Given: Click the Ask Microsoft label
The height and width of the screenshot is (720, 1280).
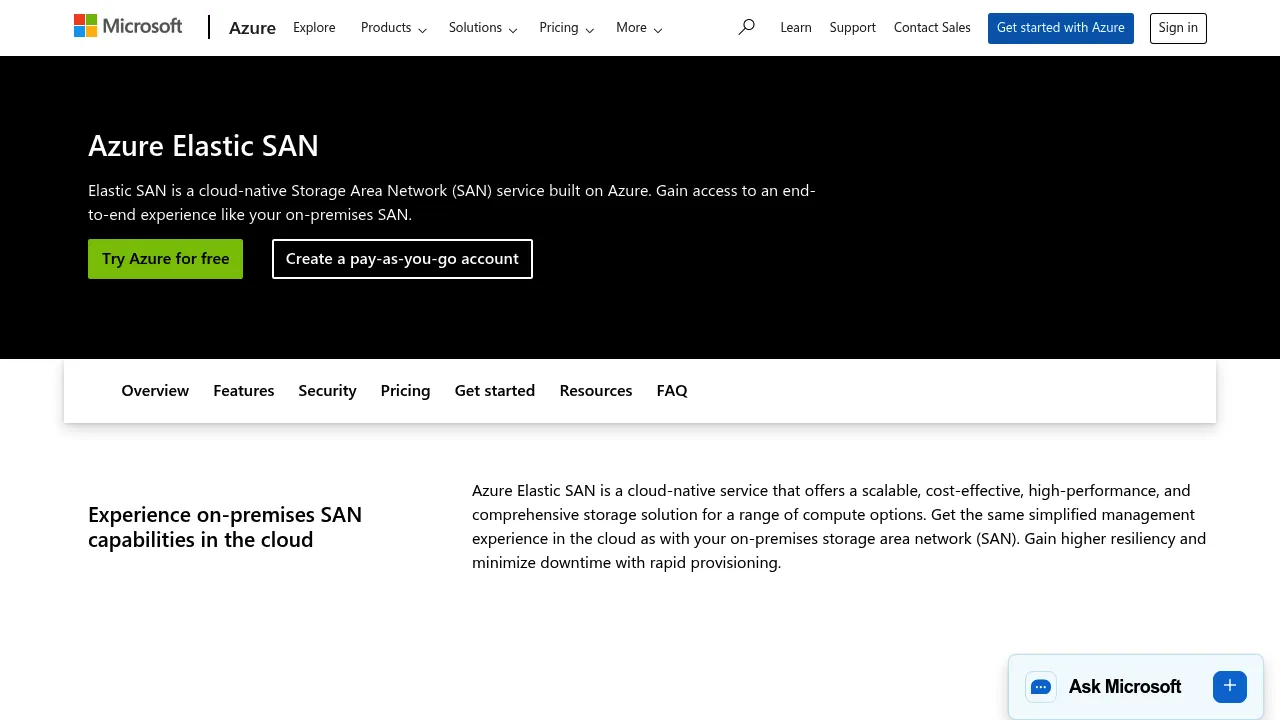Looking at the screenshot, I should point(1125,687).
